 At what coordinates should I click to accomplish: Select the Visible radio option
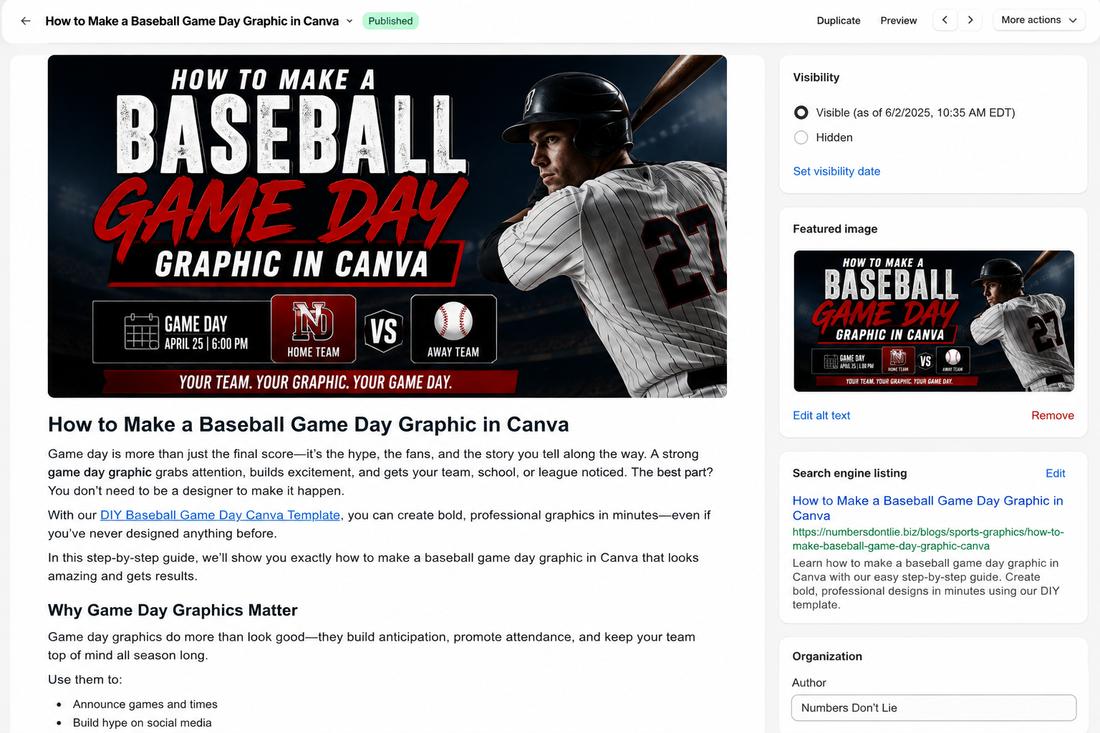(801, 112)
